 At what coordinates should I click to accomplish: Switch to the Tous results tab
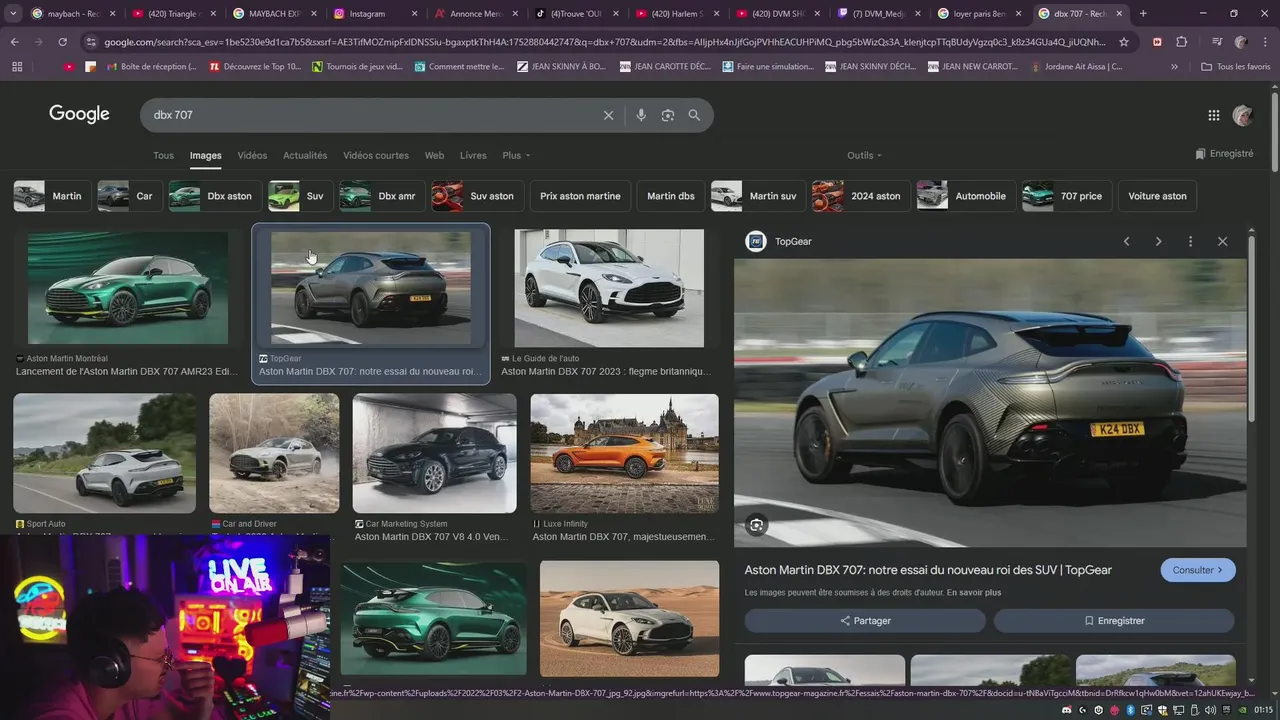[163, 155]
